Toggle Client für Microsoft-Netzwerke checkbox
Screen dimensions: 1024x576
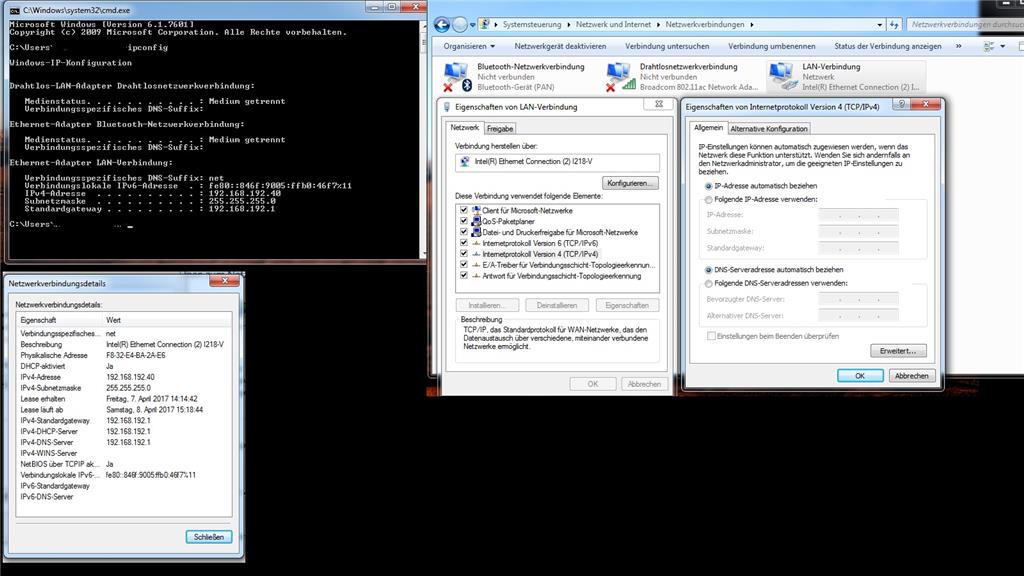point(464,210)
